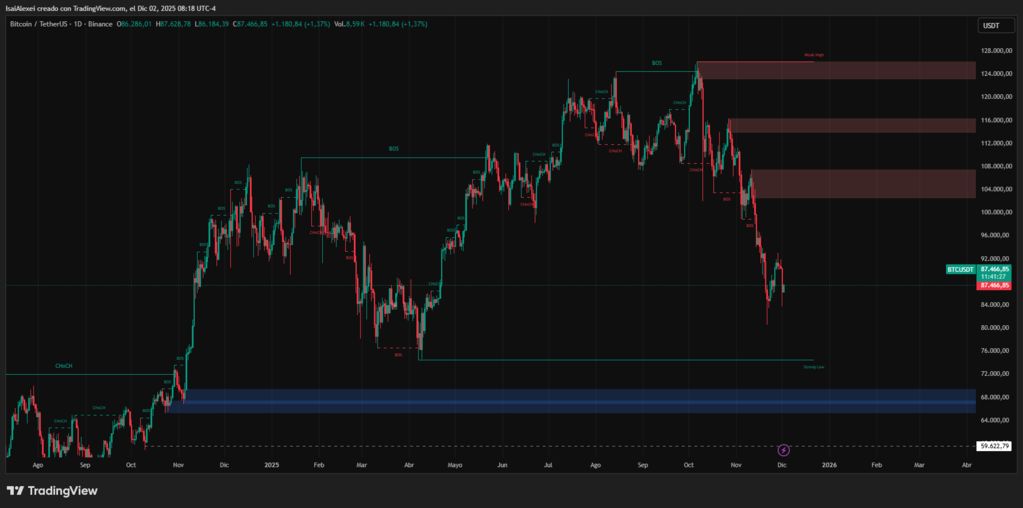This screenshot has width=1023, height=508.
Task: Click the 116.000,00 price axis label
Action: pyautogui.click(x=996, y=120)
